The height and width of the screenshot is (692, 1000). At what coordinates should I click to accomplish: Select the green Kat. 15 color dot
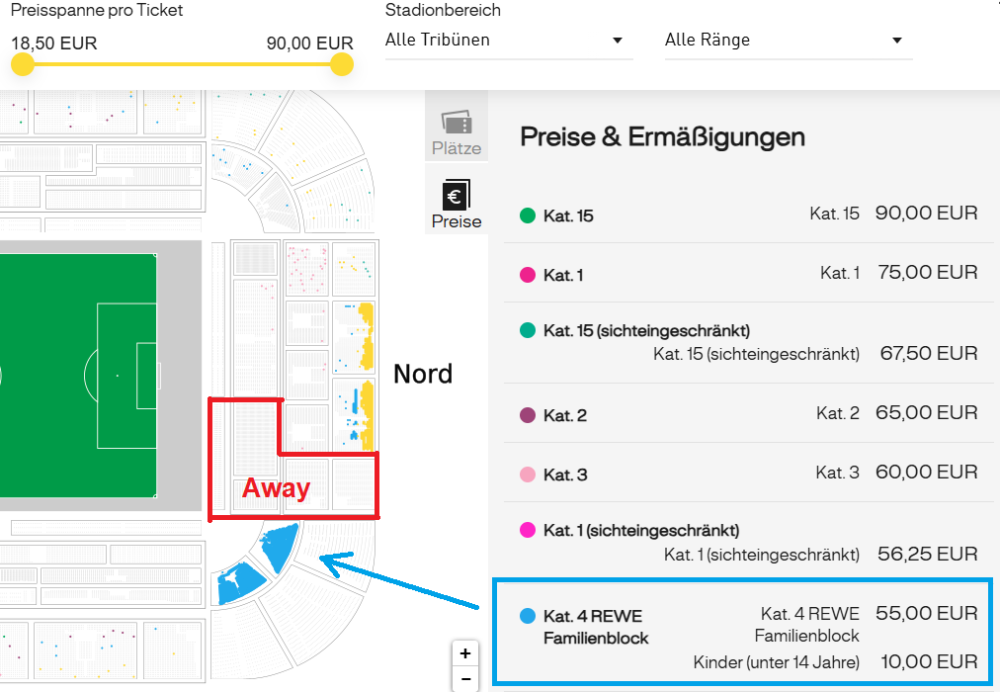click(x=528, y=215)
